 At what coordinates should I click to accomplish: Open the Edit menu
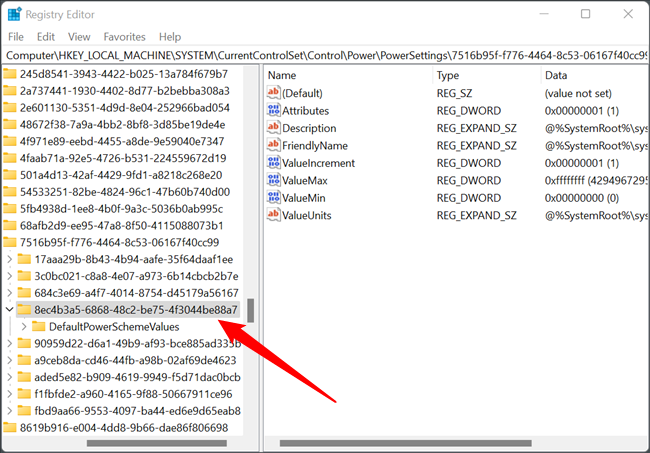[46, 37]
